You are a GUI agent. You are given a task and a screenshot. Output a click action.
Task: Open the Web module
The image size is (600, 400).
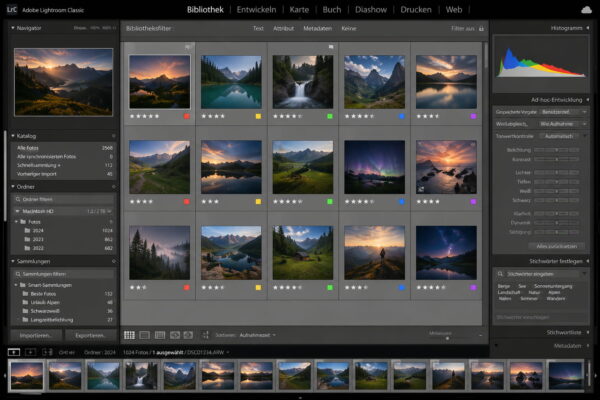pyautogui.click(x=454, y=10)
